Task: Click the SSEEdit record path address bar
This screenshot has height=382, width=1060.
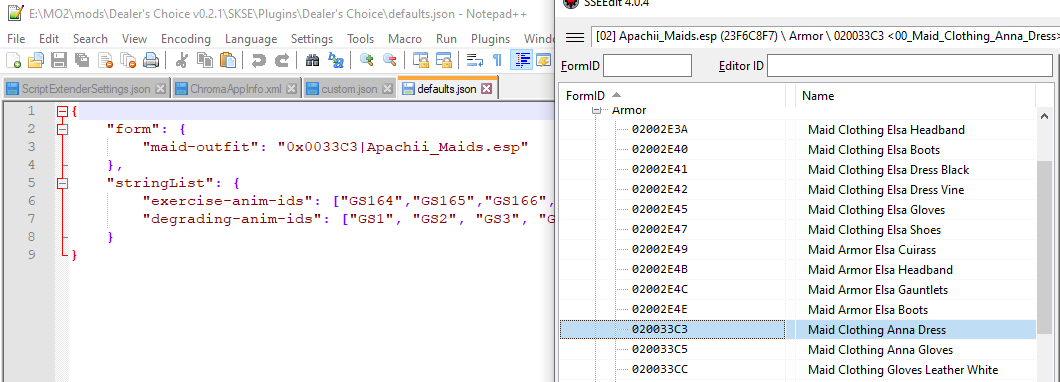Action: click(825, 37)
